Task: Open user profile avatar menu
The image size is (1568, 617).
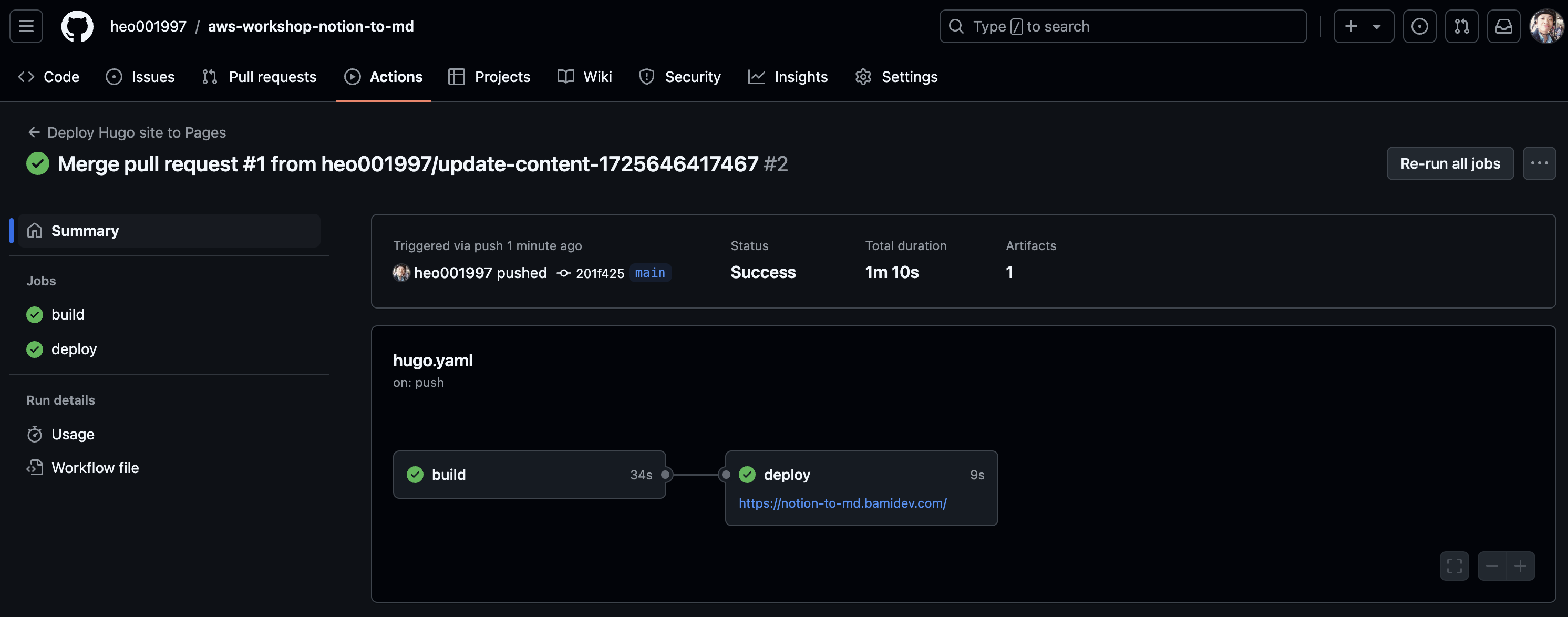Action: click(1546, 26)
